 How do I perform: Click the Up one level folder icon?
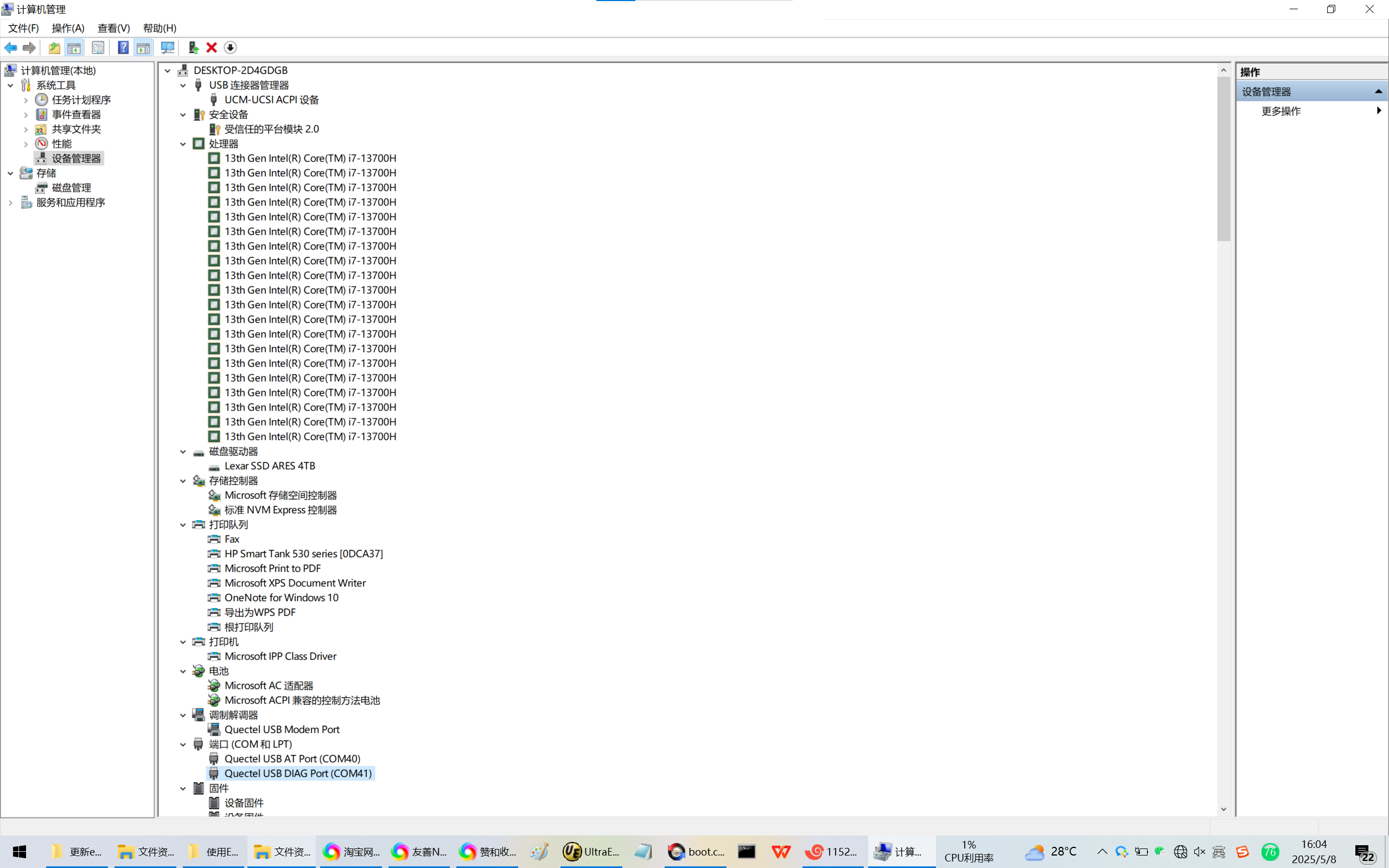pyautogui.click(x=54, y=48)
